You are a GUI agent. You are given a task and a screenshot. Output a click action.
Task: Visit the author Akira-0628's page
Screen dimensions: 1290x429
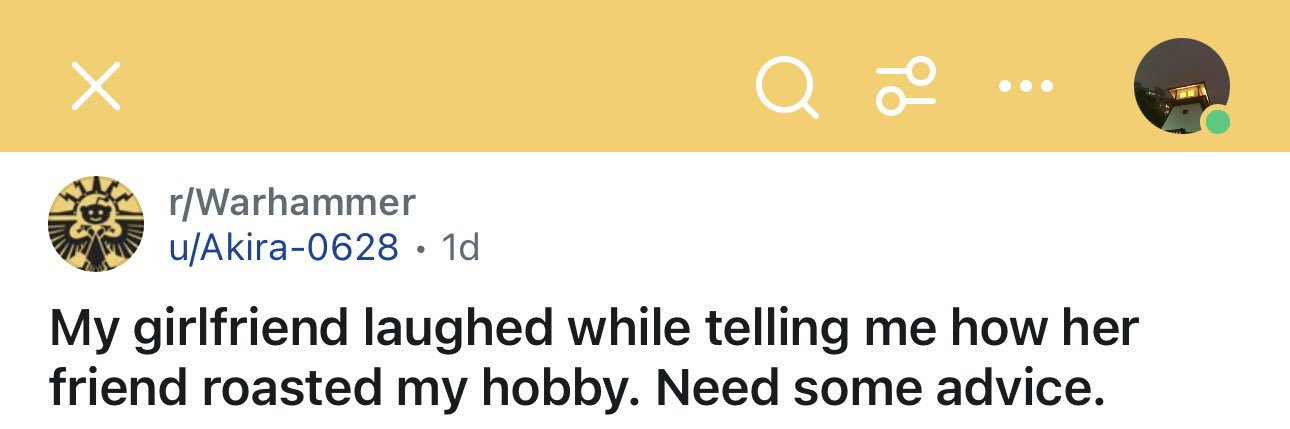click(284, 246)
